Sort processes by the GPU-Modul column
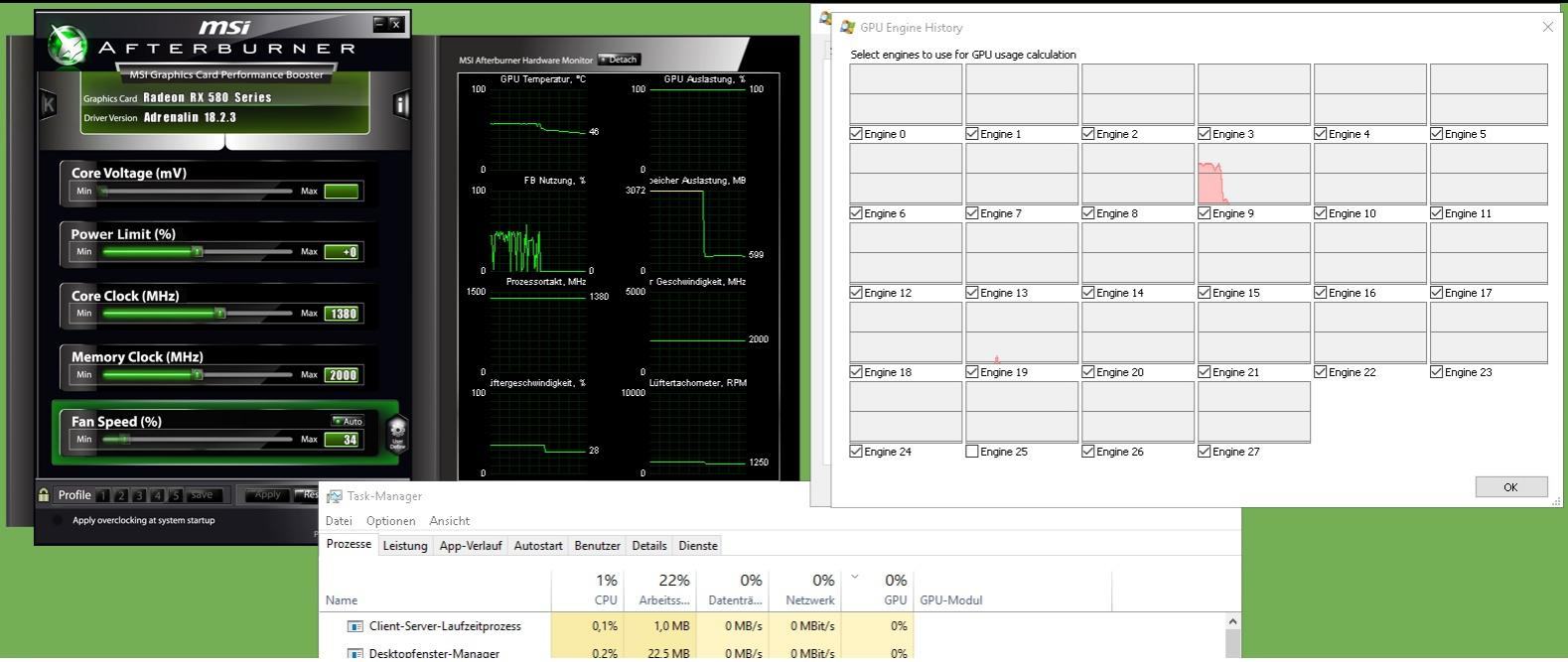Screen dimensions: 1568x662 point(1012,590)
